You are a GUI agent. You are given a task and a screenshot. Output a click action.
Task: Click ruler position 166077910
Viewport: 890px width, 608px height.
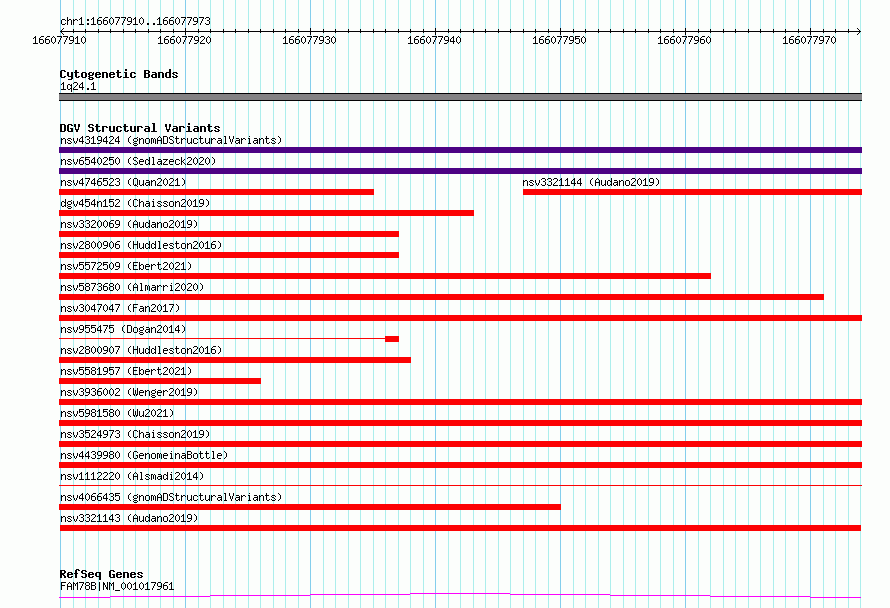tap(60, 40)
